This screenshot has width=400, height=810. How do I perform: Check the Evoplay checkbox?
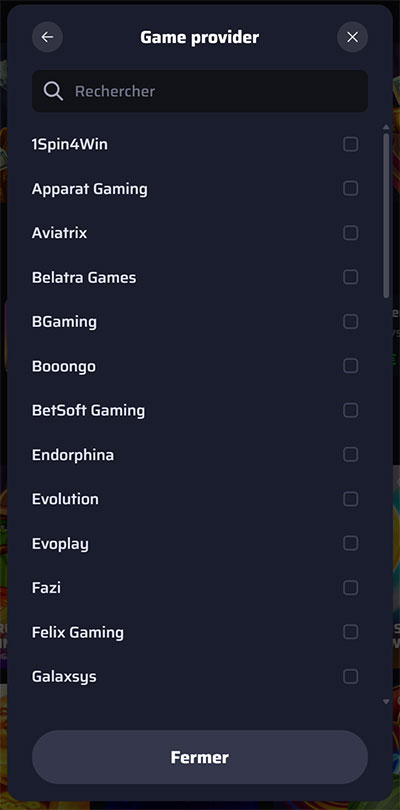[x=350, y=543]
